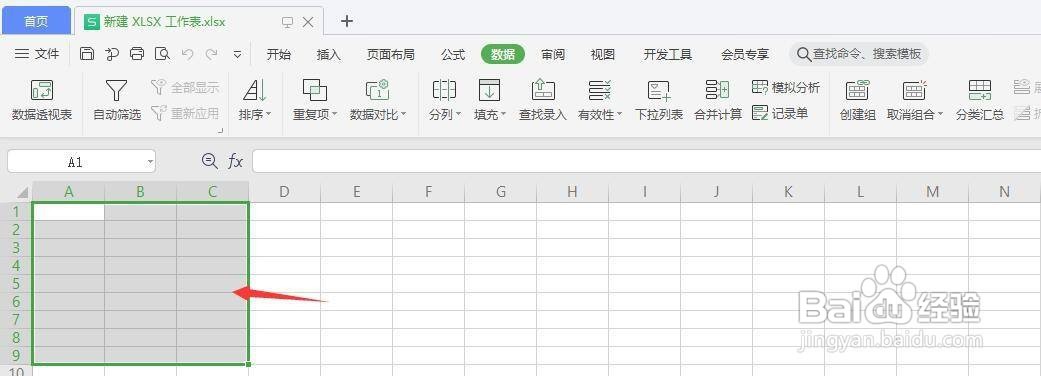1041x376 pixels.
Task: Insert a Dropdown List (下拉列表)
Action: (x=659, y=100)
